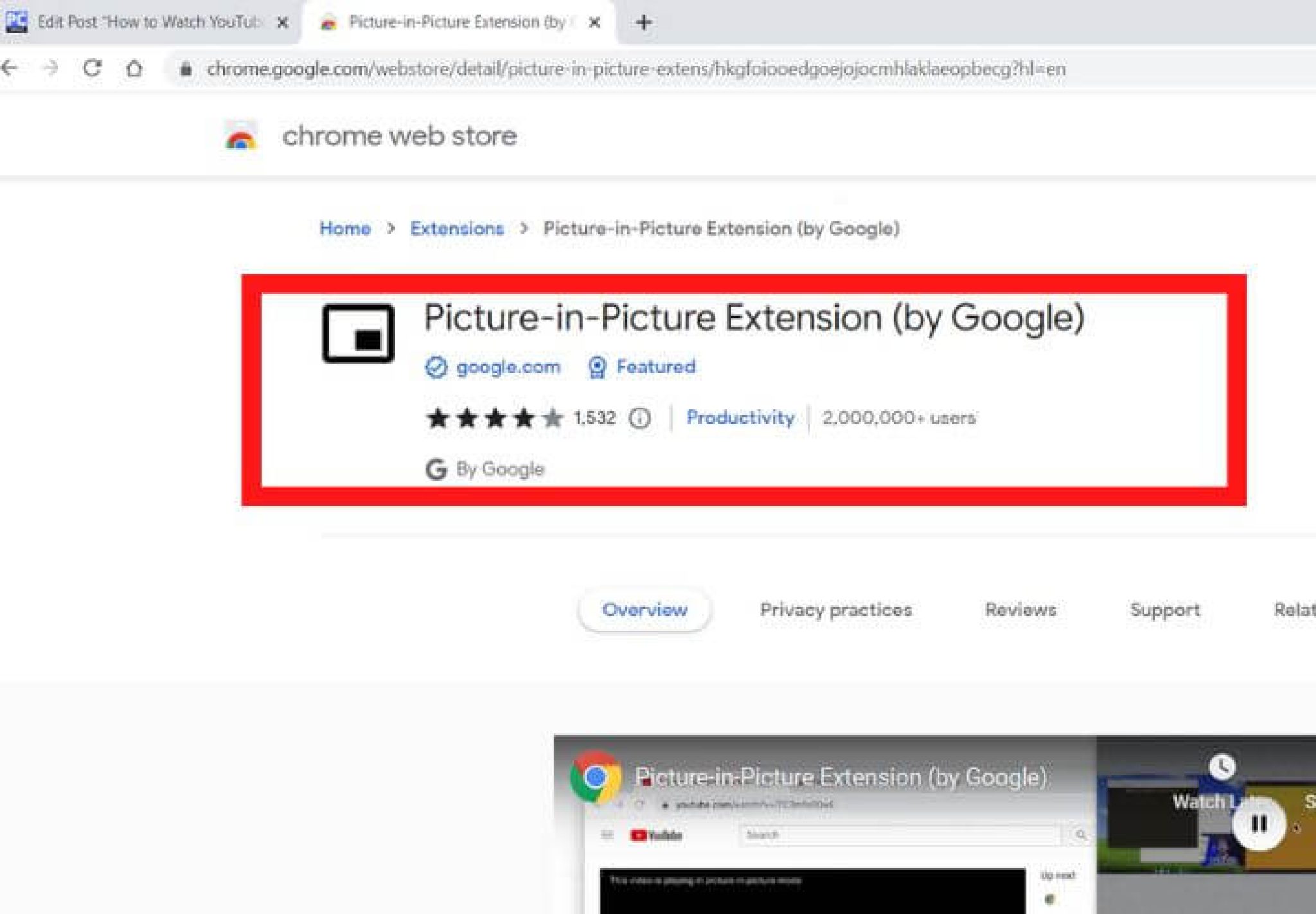This screenshot has height=914, width=1316.
Task: Go to the browser Home page
Action: (134, 68)
